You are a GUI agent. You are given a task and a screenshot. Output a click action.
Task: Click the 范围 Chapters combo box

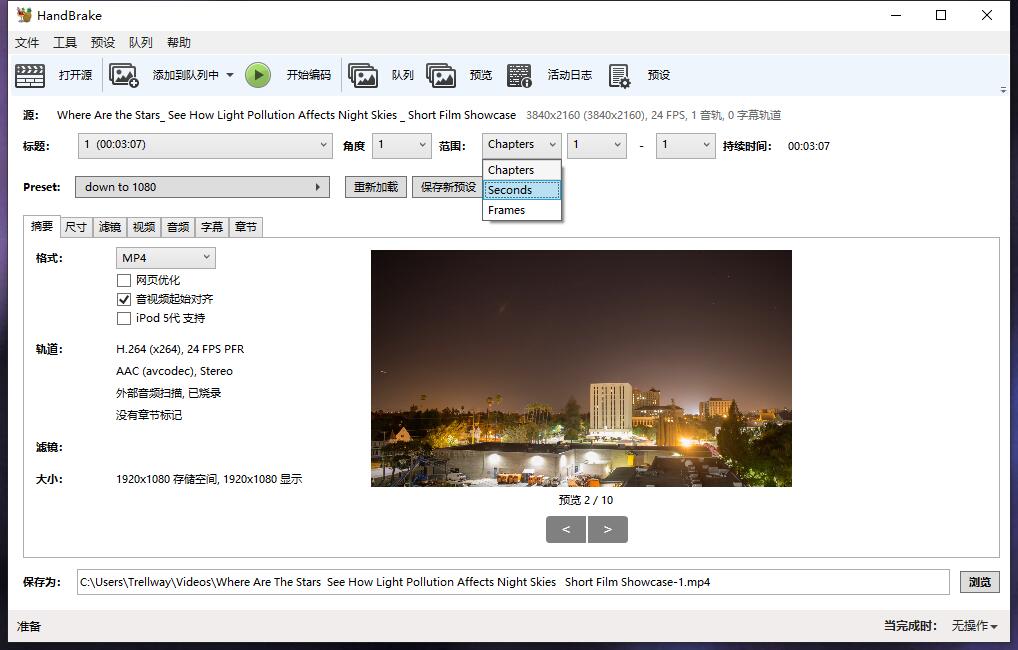pos(522,145)
